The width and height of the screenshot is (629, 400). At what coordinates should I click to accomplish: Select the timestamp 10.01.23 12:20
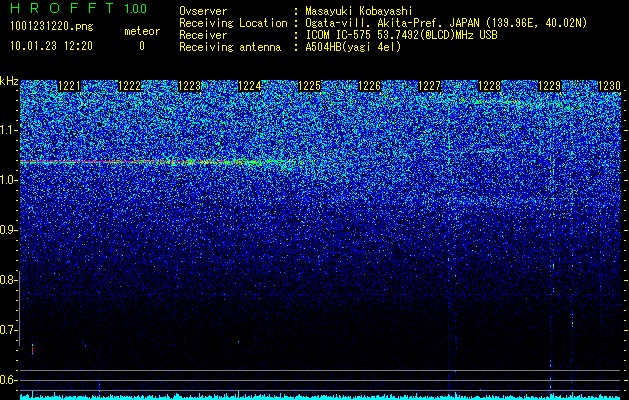click(51, 46)
